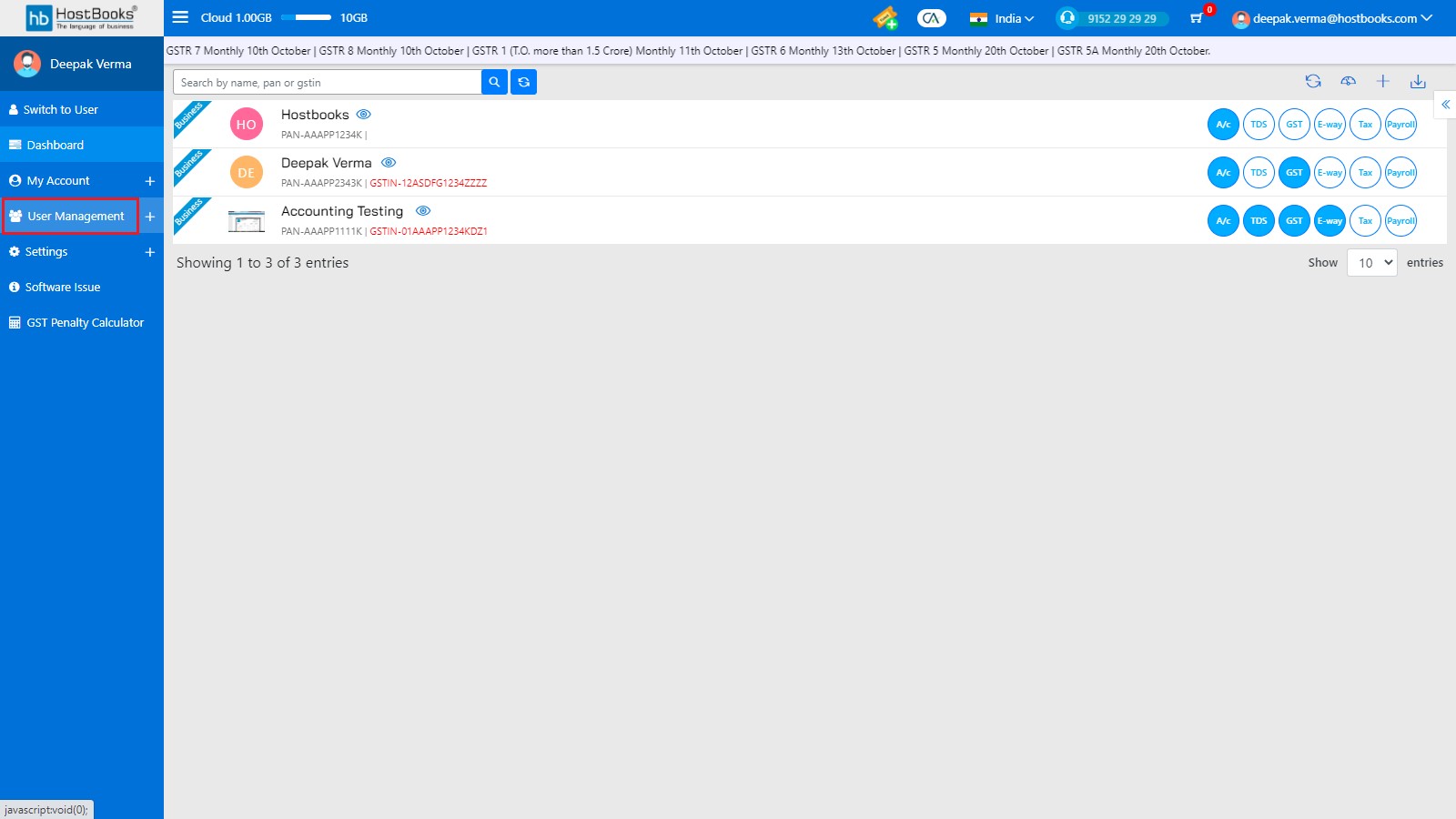Viewport: 1456px width, 819px height.
Task: Open GST module for Hostbooks
Action: pyautogui.click(x=1294, y=125)
